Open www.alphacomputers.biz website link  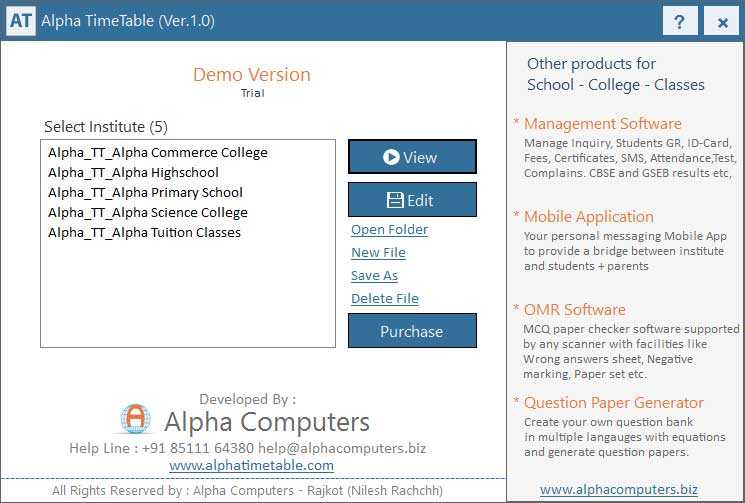point(618,489)
